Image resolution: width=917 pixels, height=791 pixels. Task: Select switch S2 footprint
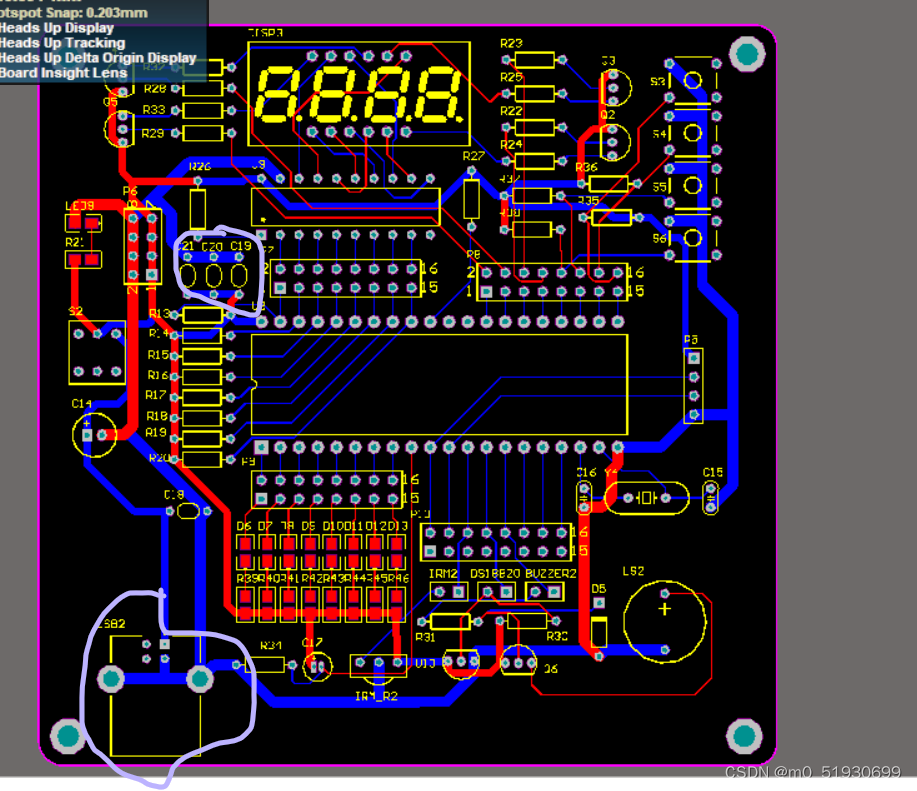pos(97,353)
